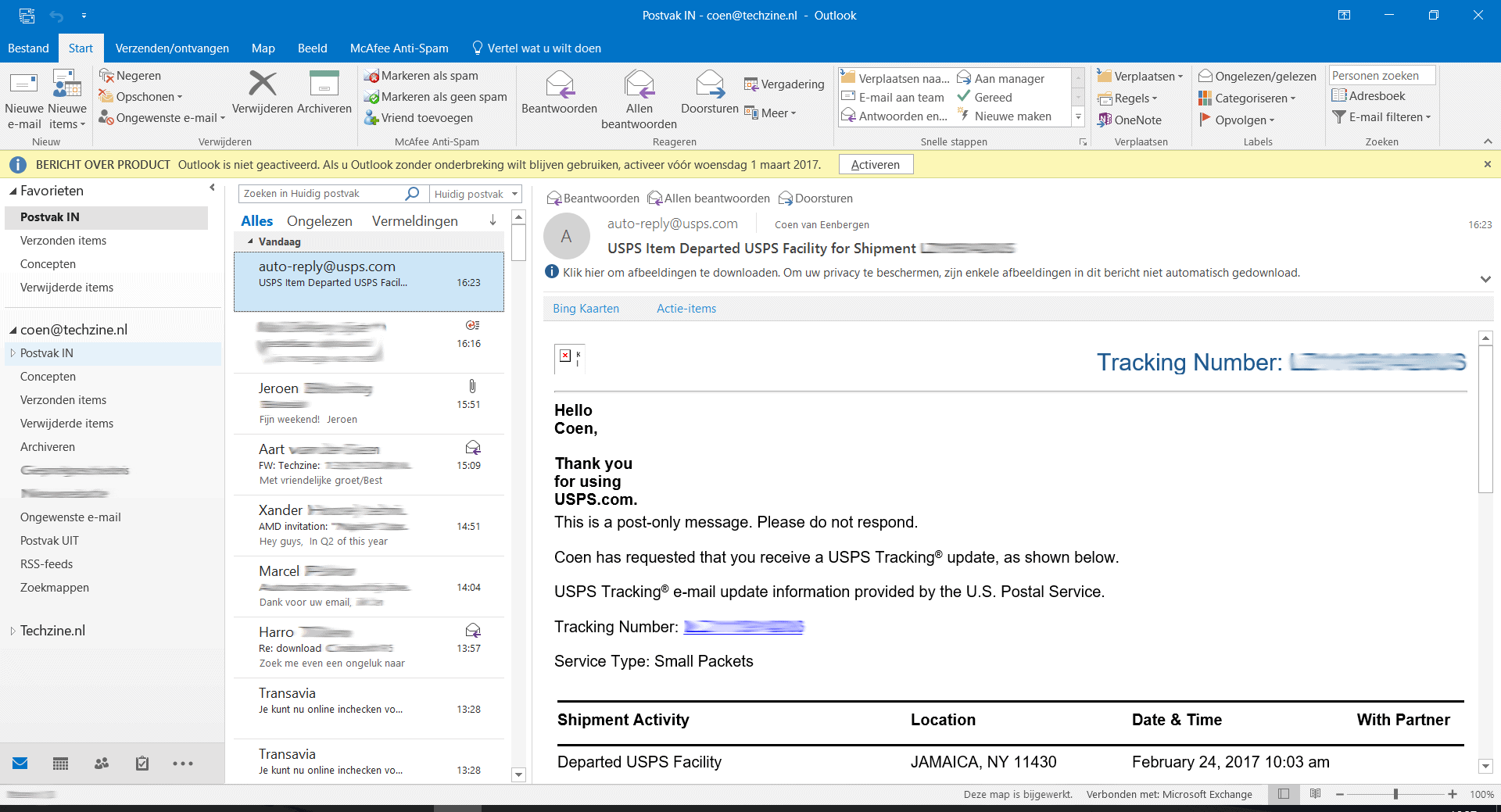Switch to the Beeld ribbon tab
The width and height of the screenshot is (1501, 812).
(312, 48)
